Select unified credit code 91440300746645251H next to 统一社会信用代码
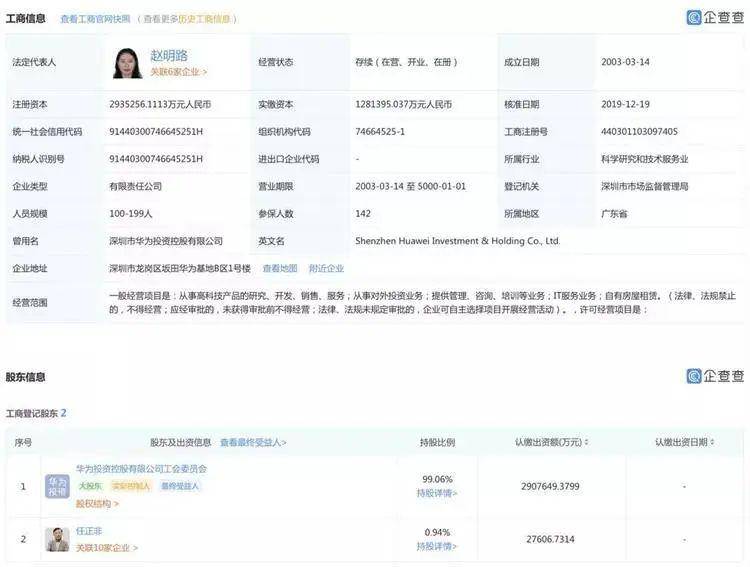 coord(156,132)
